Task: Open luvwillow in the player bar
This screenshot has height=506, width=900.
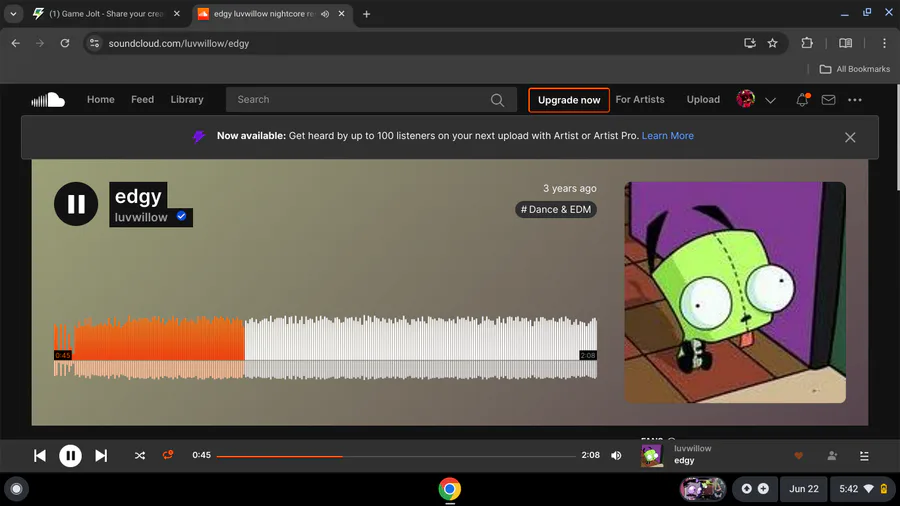Action: pos(692,449)
